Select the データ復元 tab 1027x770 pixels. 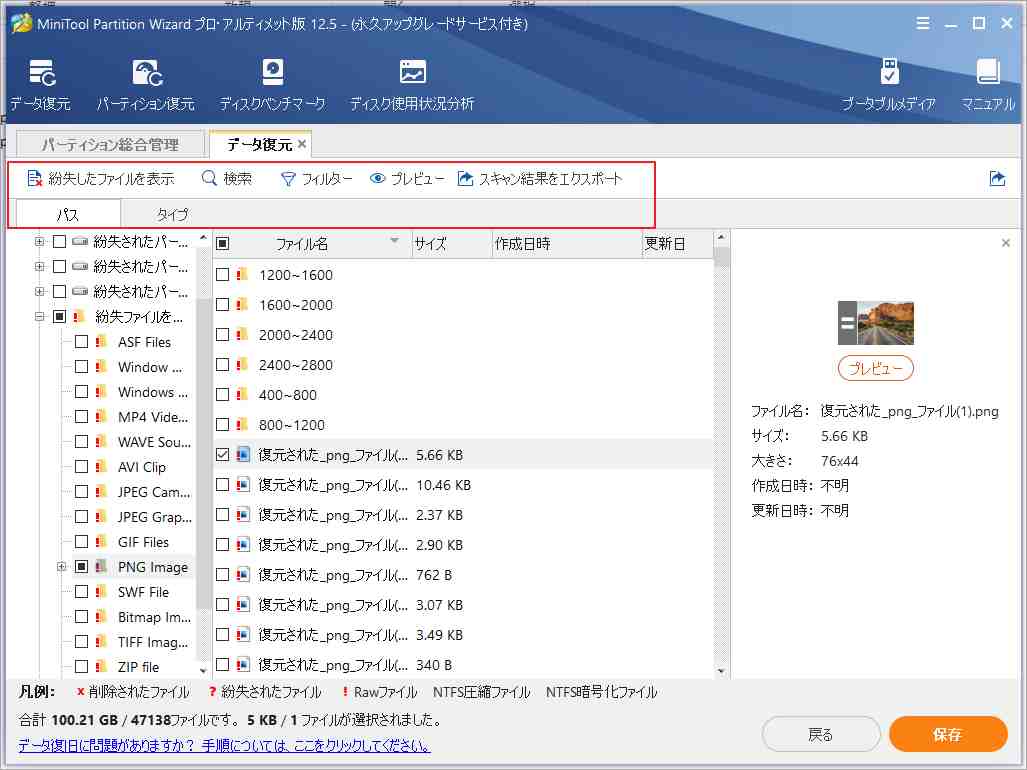coord(259,144)
